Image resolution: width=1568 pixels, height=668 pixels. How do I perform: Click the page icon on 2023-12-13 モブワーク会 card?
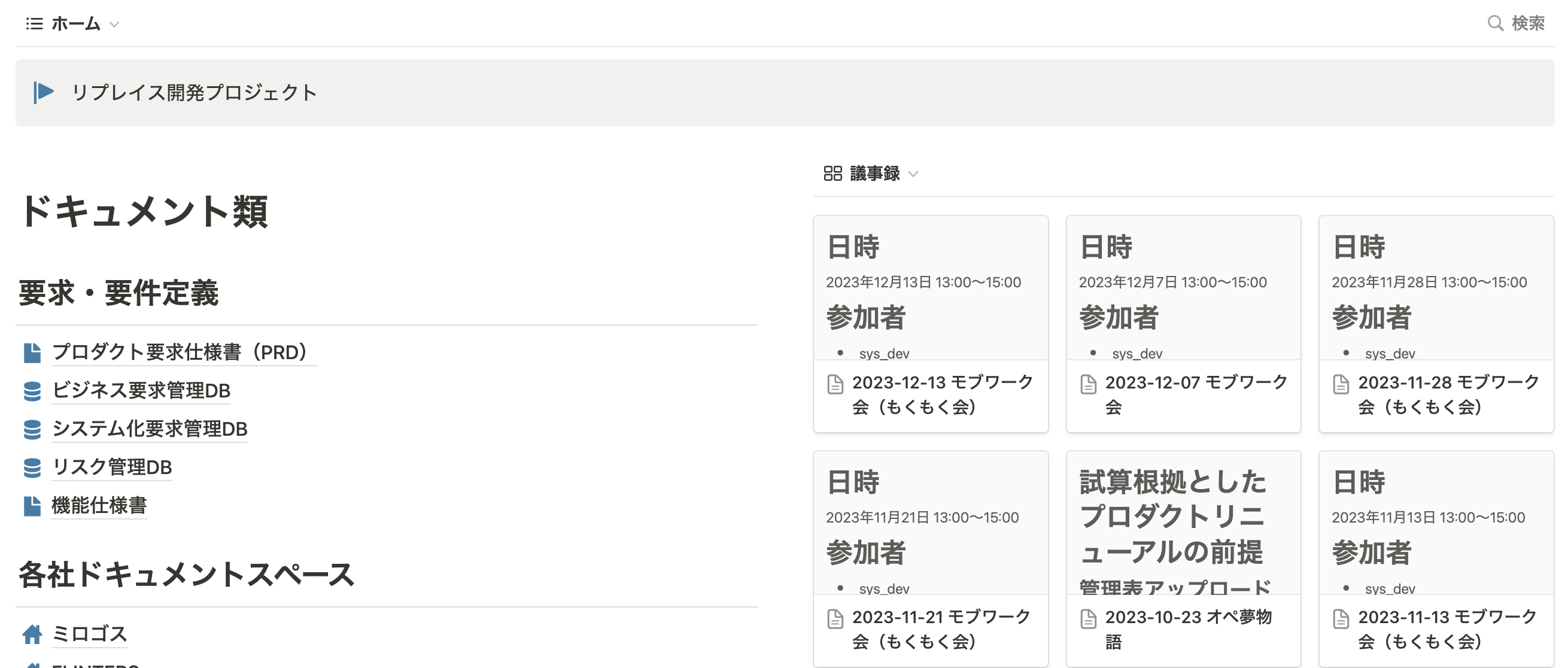click(x=834, y=385)
